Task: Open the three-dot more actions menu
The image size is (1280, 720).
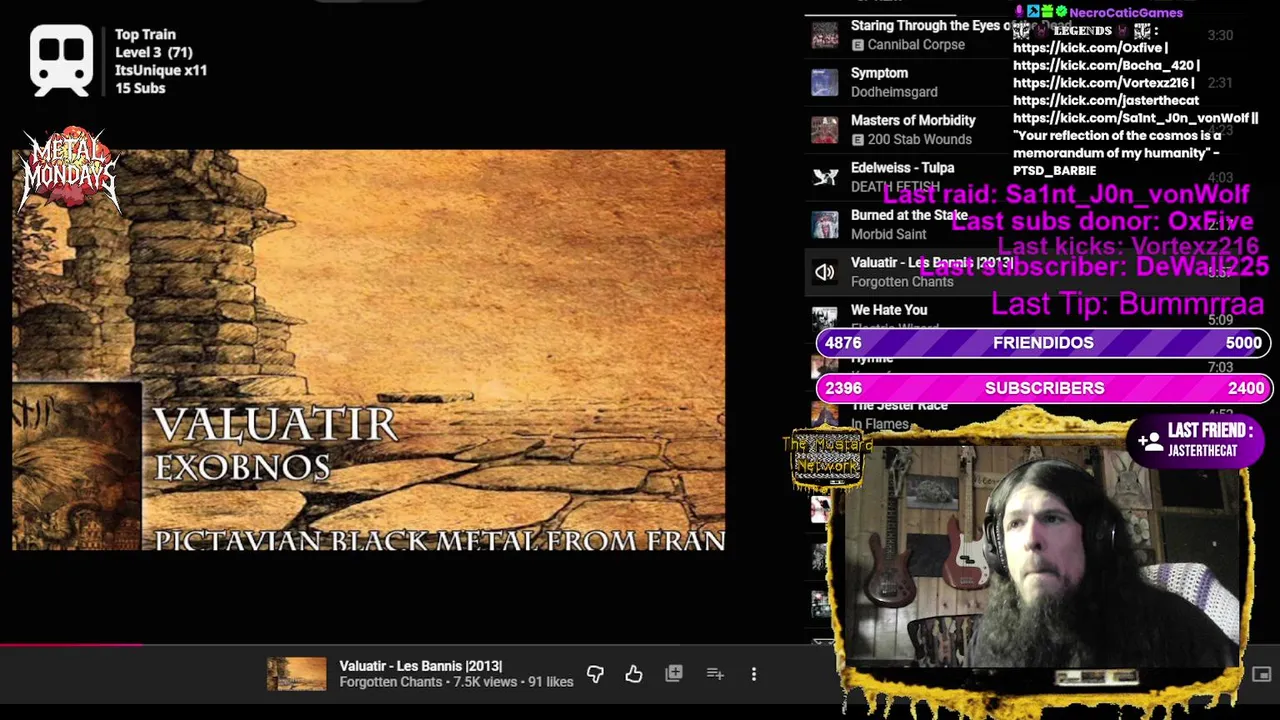Action: pyautogui.click(x=754, y=674)
